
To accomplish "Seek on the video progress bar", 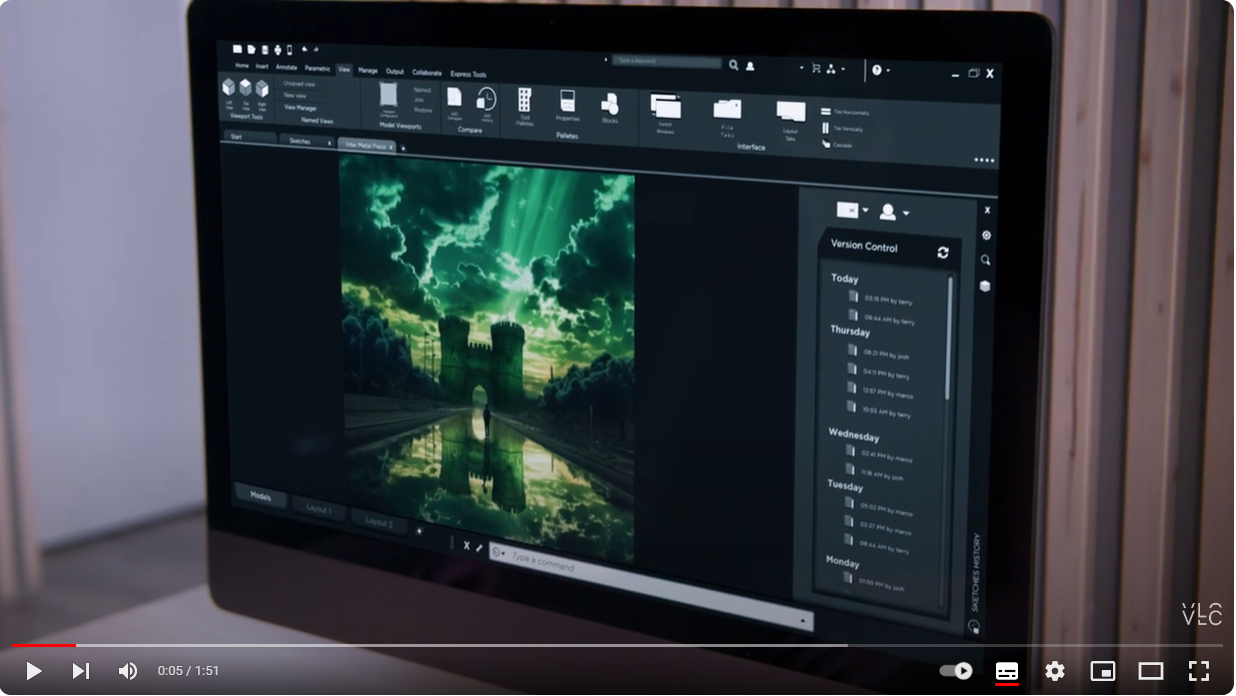I will [x=617, y=646].
